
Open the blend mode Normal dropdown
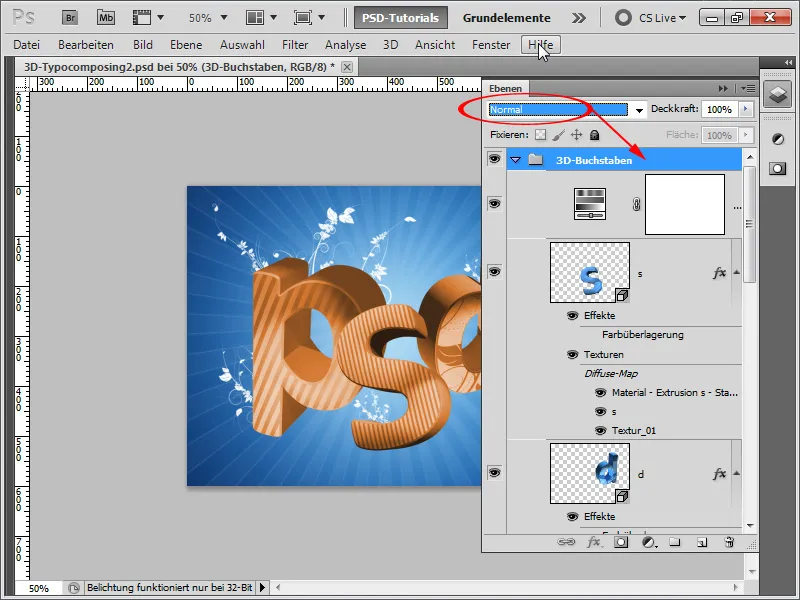tap(639, 110)
